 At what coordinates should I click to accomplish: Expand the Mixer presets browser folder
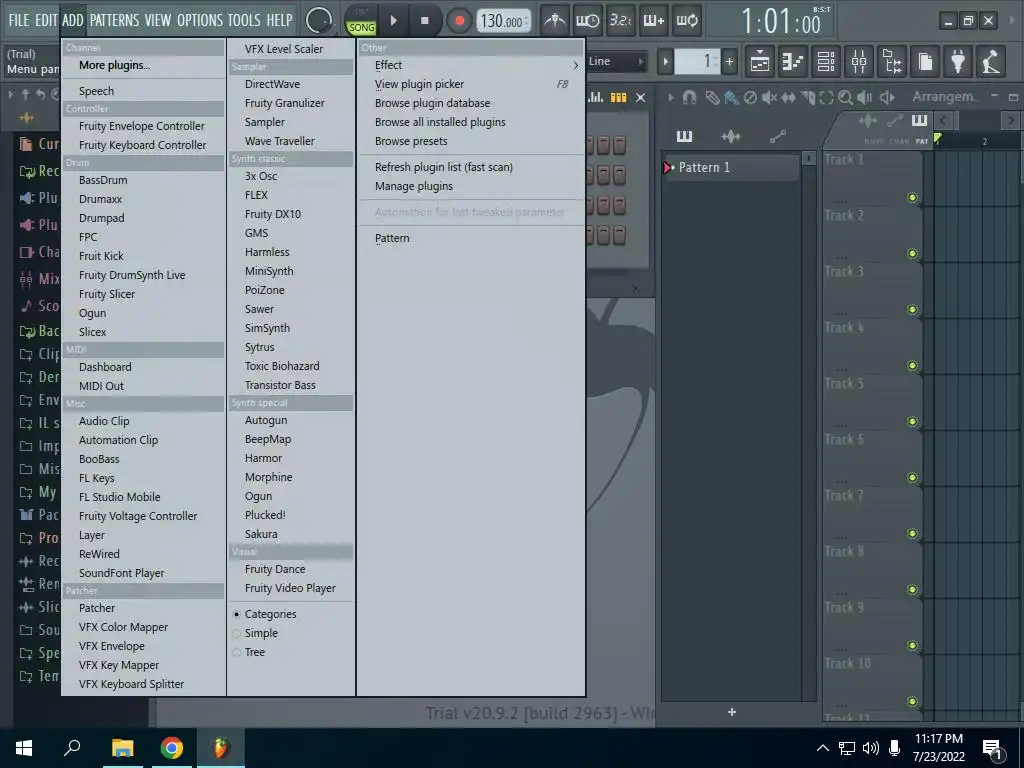(39, 279)
